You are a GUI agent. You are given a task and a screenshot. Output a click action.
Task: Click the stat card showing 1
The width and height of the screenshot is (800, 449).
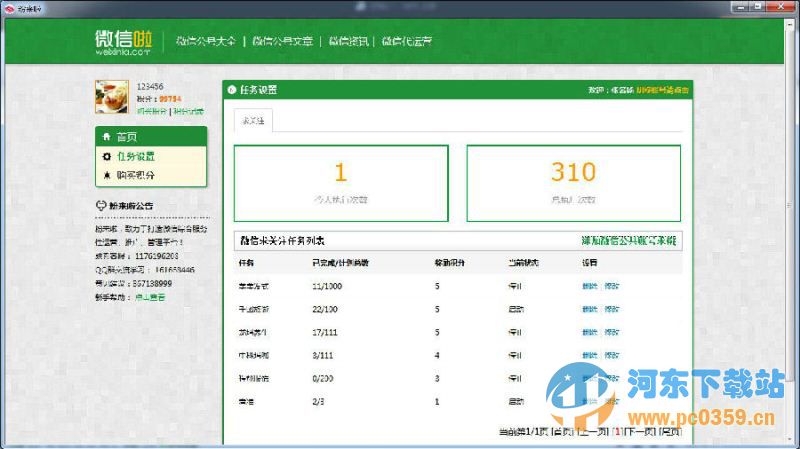click(x=341, y=183)
